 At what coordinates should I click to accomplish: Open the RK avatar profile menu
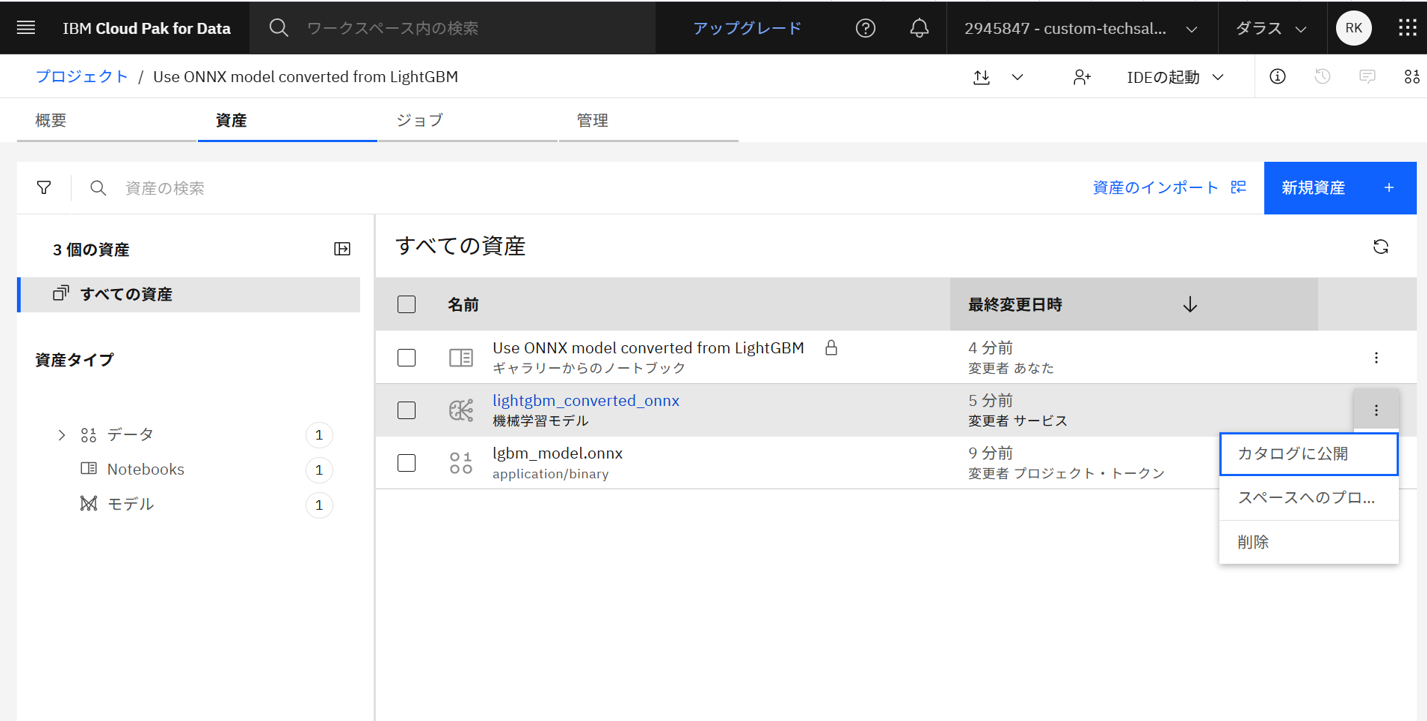point(1353,27)
